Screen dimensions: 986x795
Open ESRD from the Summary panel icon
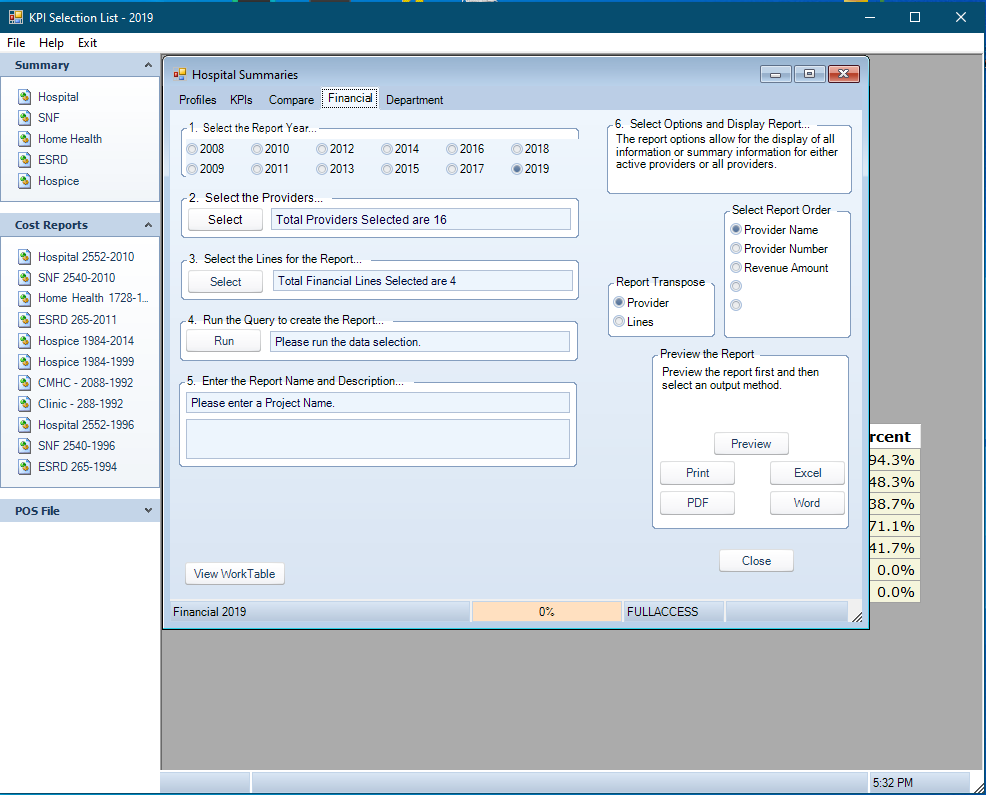coord(24,159)
